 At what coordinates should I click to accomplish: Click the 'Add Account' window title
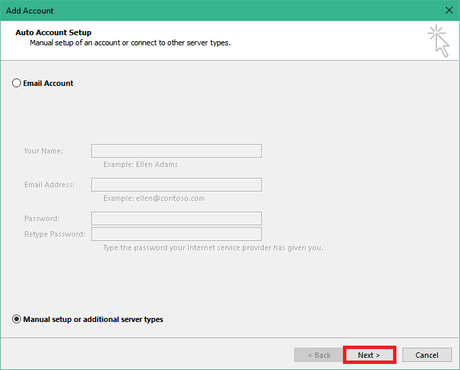[30, 11]
